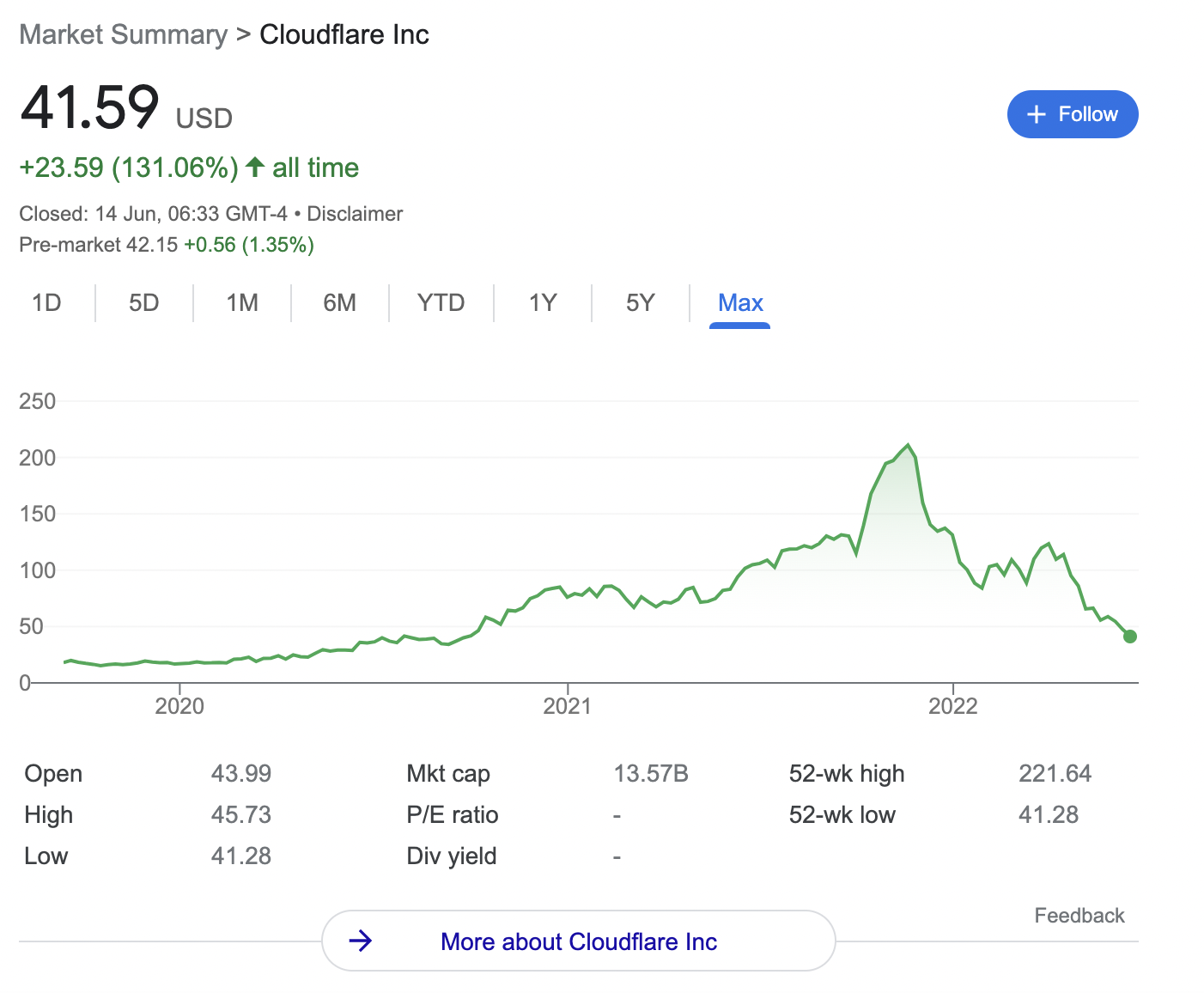Open the Disclaimer link
The width and height of the screenshot is (1204, 993).
[355, 214]
